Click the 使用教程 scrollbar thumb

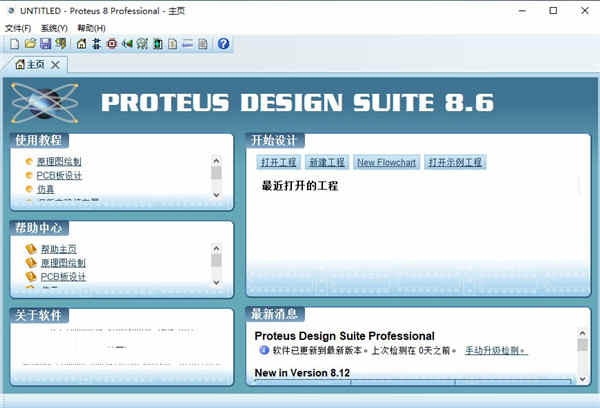[216, 173]
